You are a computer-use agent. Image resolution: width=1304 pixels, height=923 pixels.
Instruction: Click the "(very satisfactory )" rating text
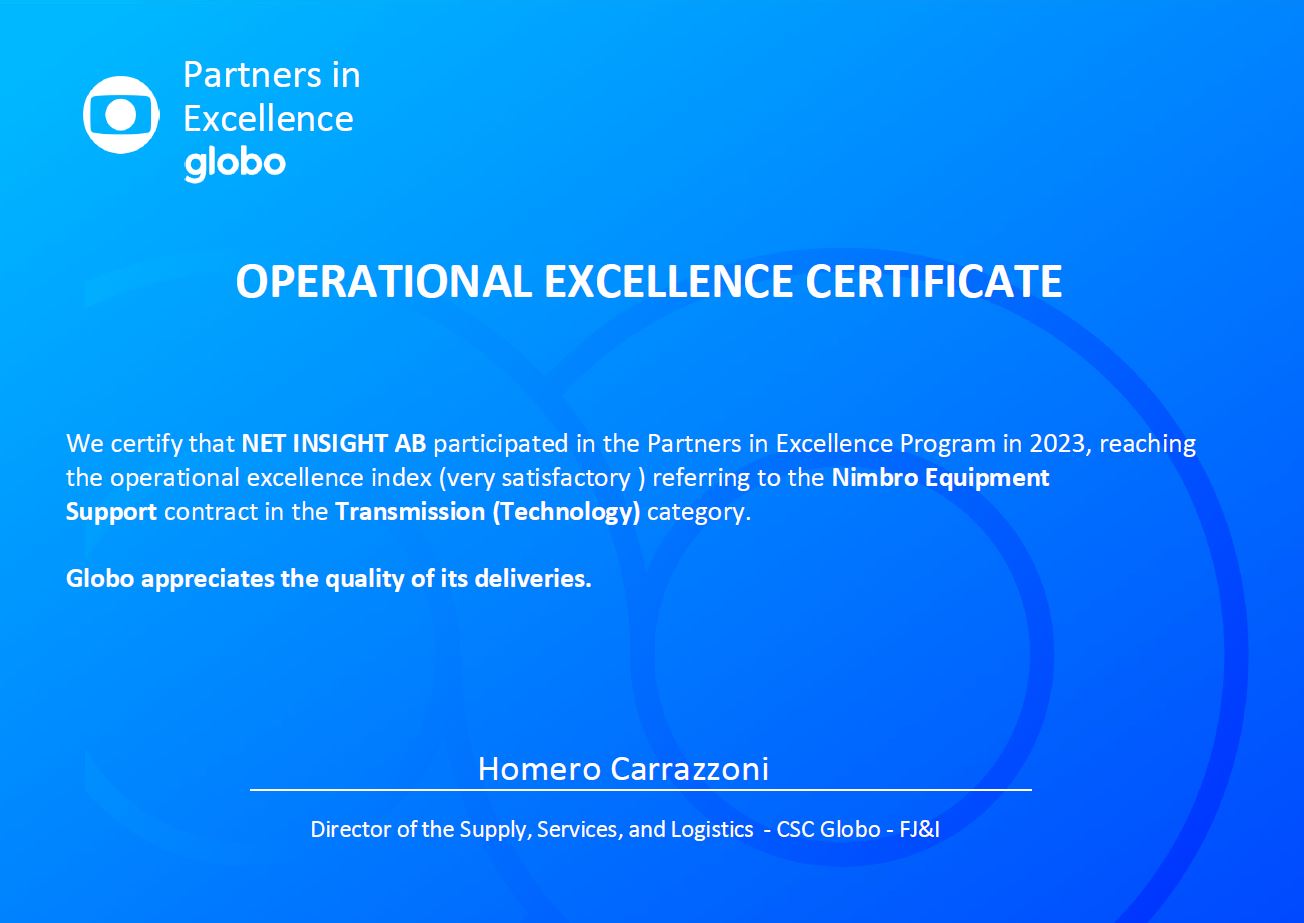535,478
